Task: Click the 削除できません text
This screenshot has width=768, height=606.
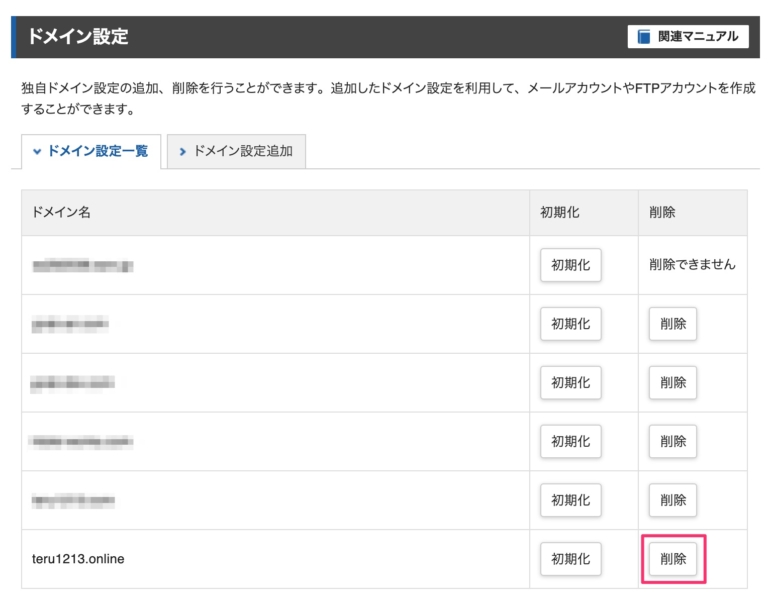Action: pos(692,265)
